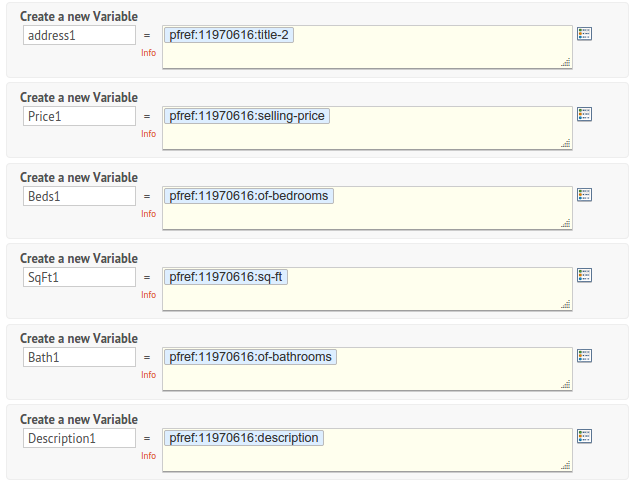Image resolution: width=633 pixels, height=482 pixels.
Task: Focus the Bath1 variable name field
Action: point(79,357)
